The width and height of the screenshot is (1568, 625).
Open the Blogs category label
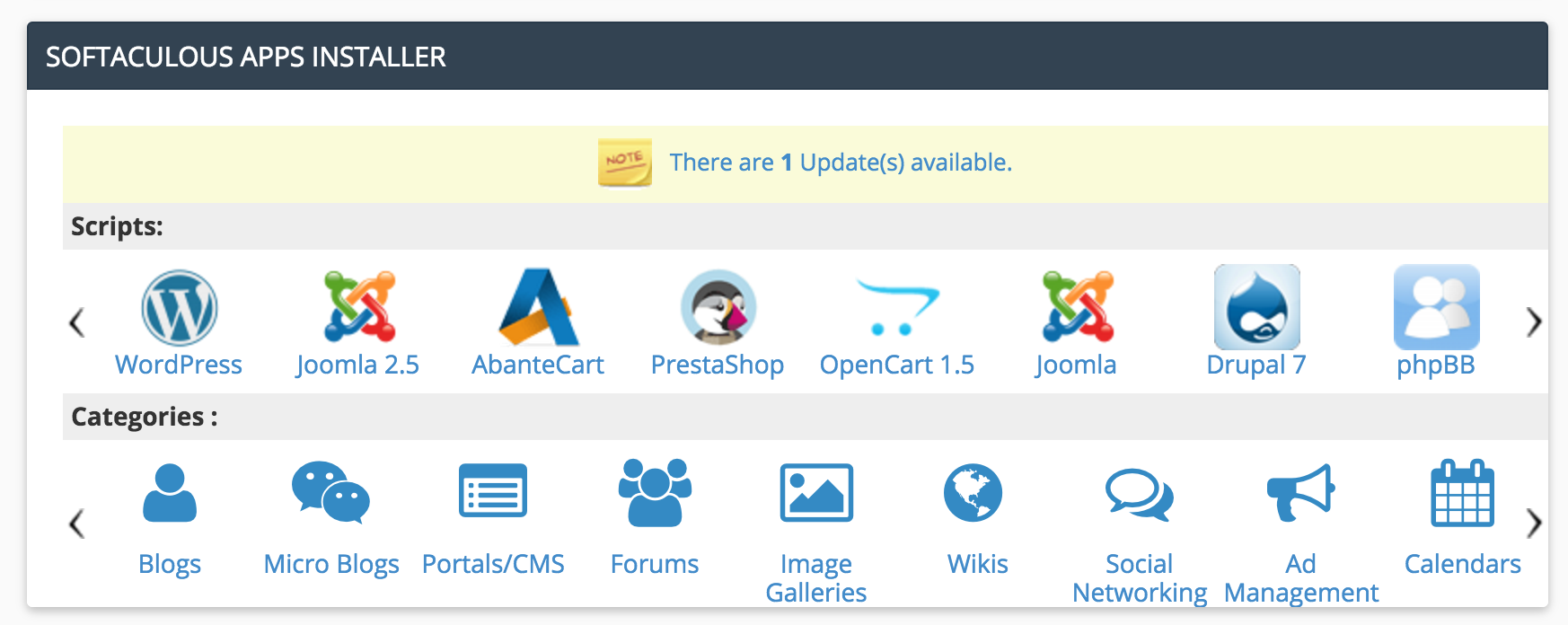170,564
